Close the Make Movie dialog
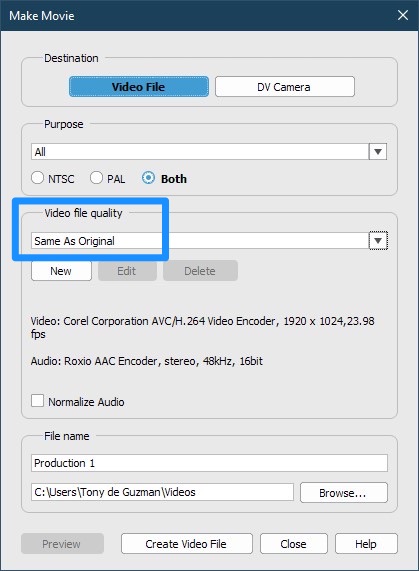This screenshot has height=571, width=419. point(403,15)
